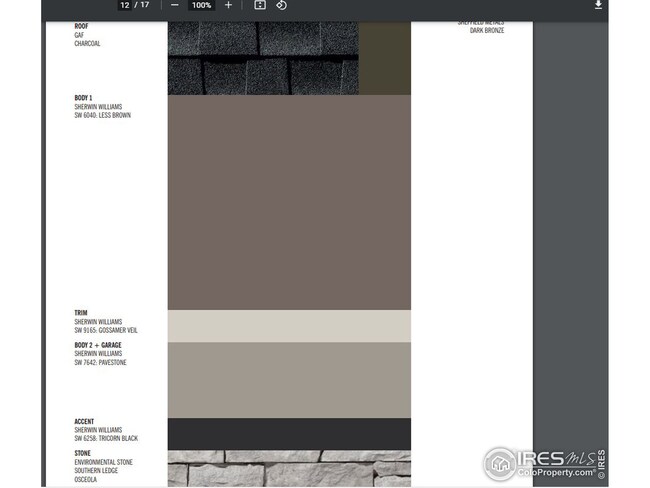Select the Dark Bronze metal swatch
This screenshot has width=650, height=488.
385,58
